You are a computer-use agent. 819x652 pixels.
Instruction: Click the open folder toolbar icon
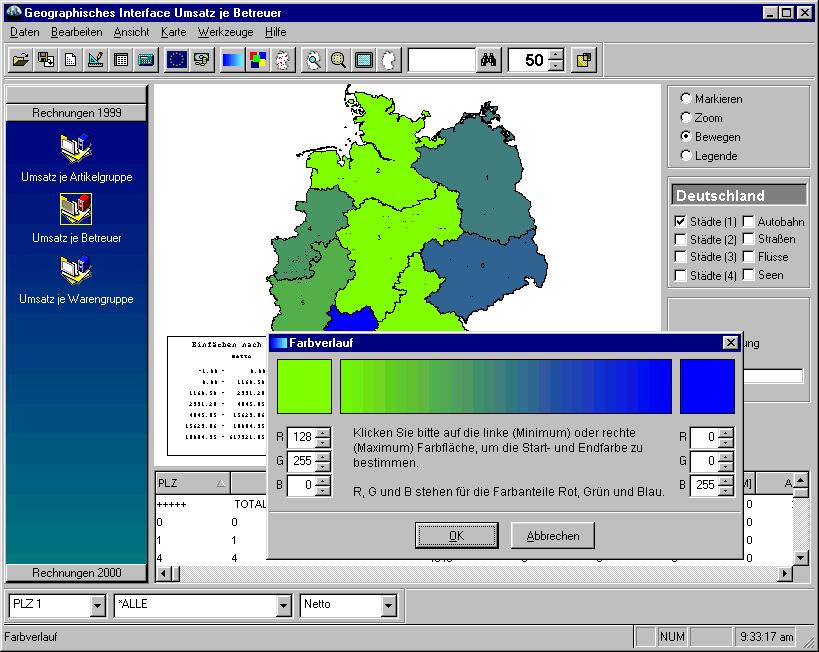(x=20, y=60)
